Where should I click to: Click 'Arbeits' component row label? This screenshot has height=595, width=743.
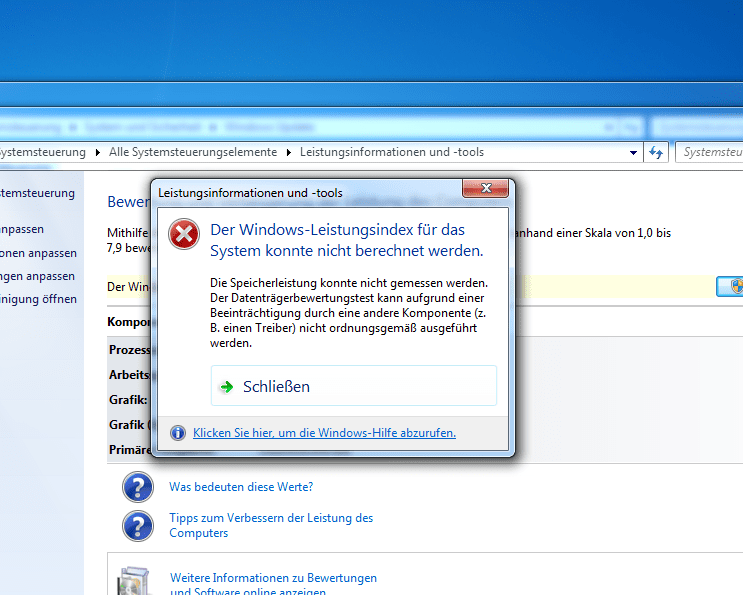(129, 375)
